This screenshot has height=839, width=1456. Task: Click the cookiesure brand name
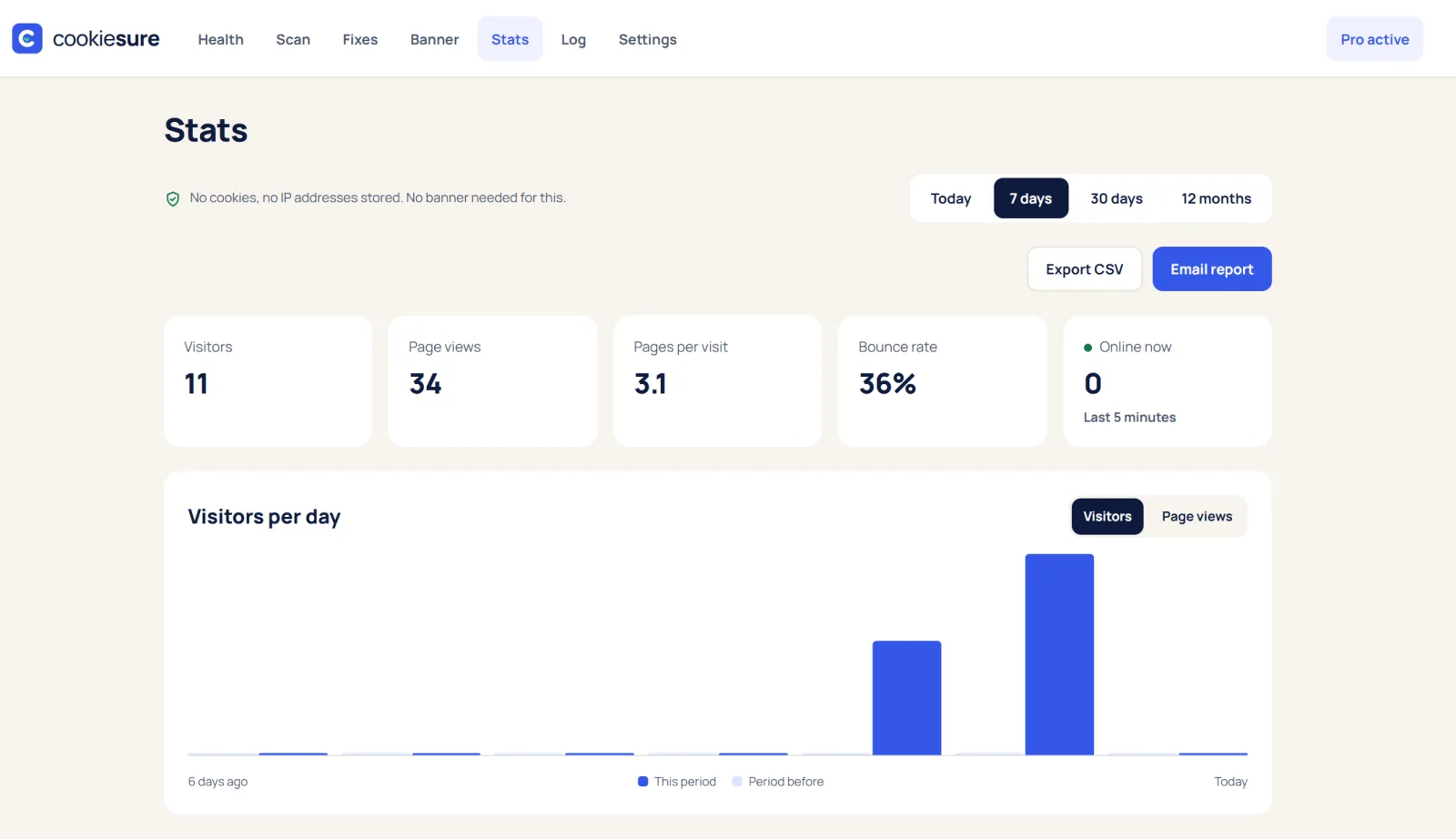point(106,38)
